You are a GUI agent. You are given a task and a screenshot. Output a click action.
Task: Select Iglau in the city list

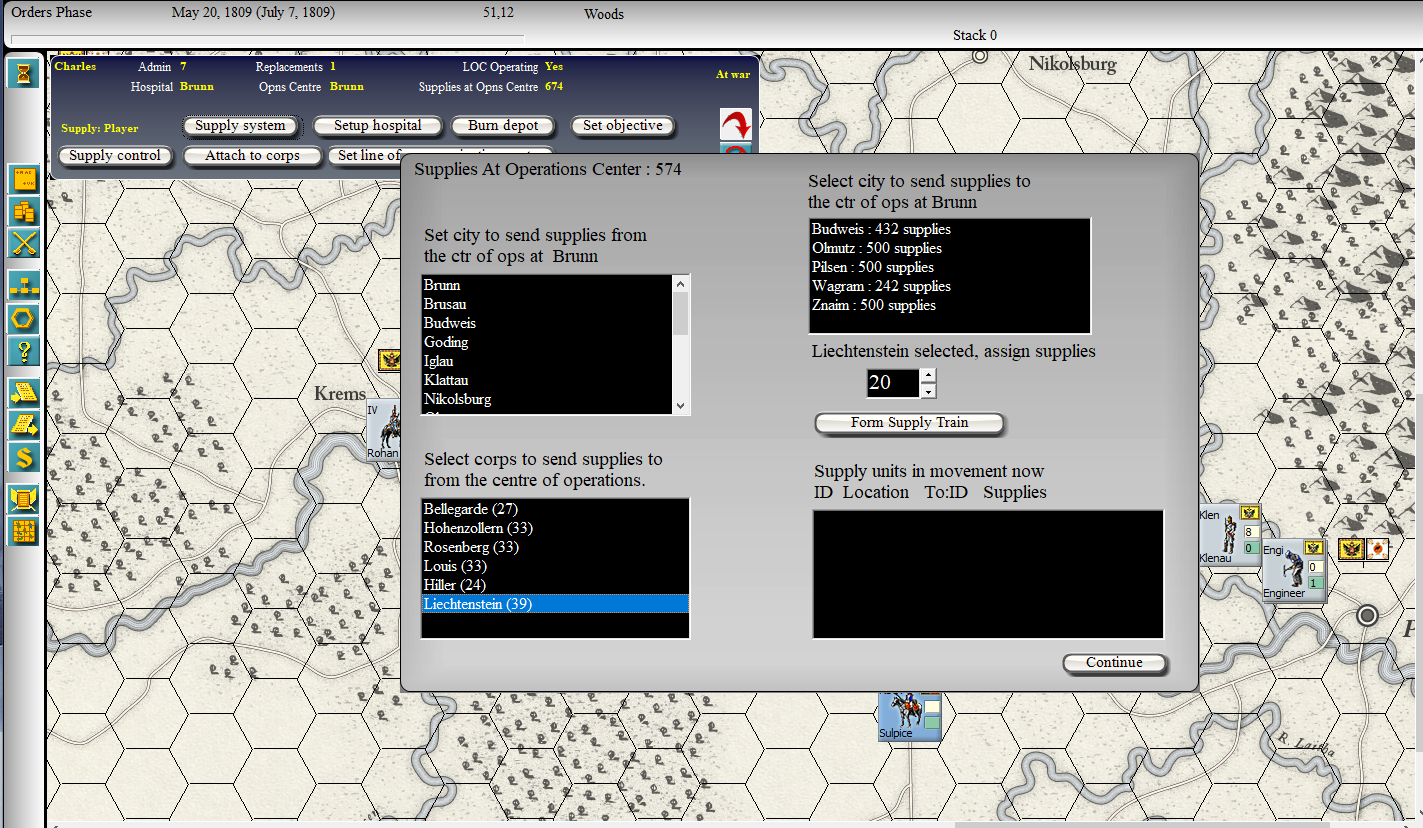point(547,361)
